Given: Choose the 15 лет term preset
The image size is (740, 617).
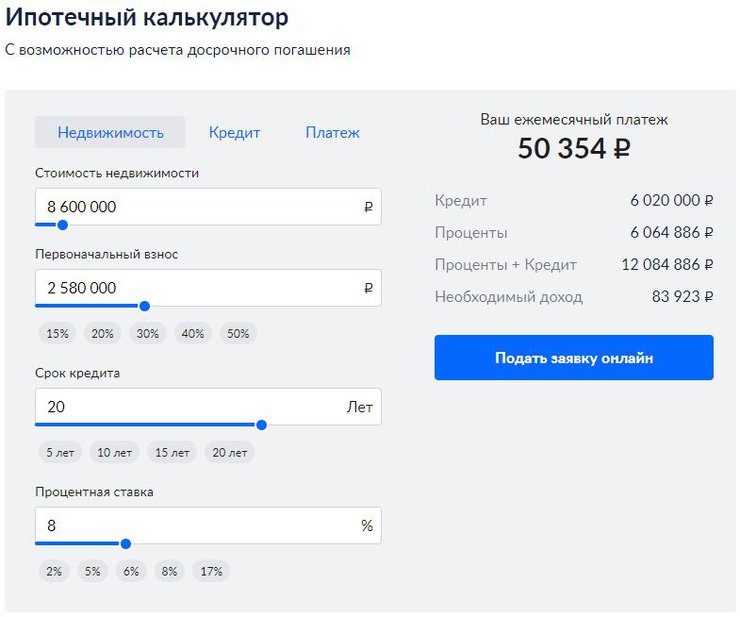Looking at the screenshot, I should point(171,453).
